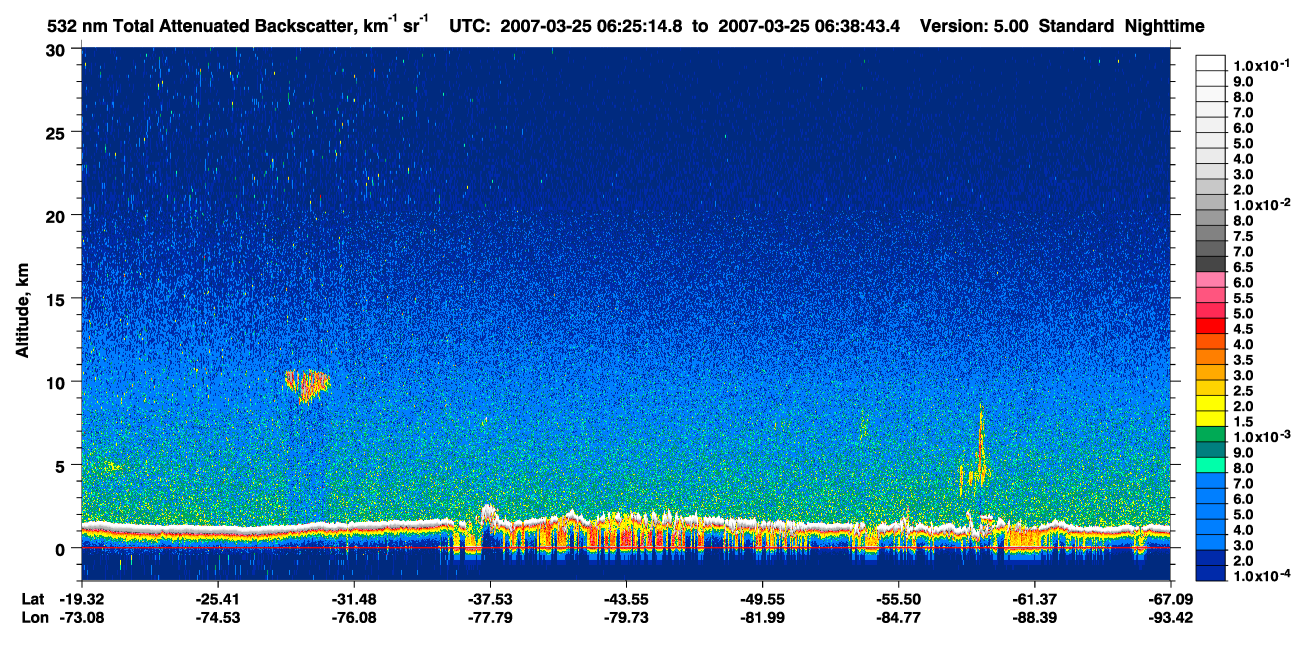Click the longitude value '-88.39'
The width and height of the screenshot is (1300, 667).
[x=1035, y=617]
